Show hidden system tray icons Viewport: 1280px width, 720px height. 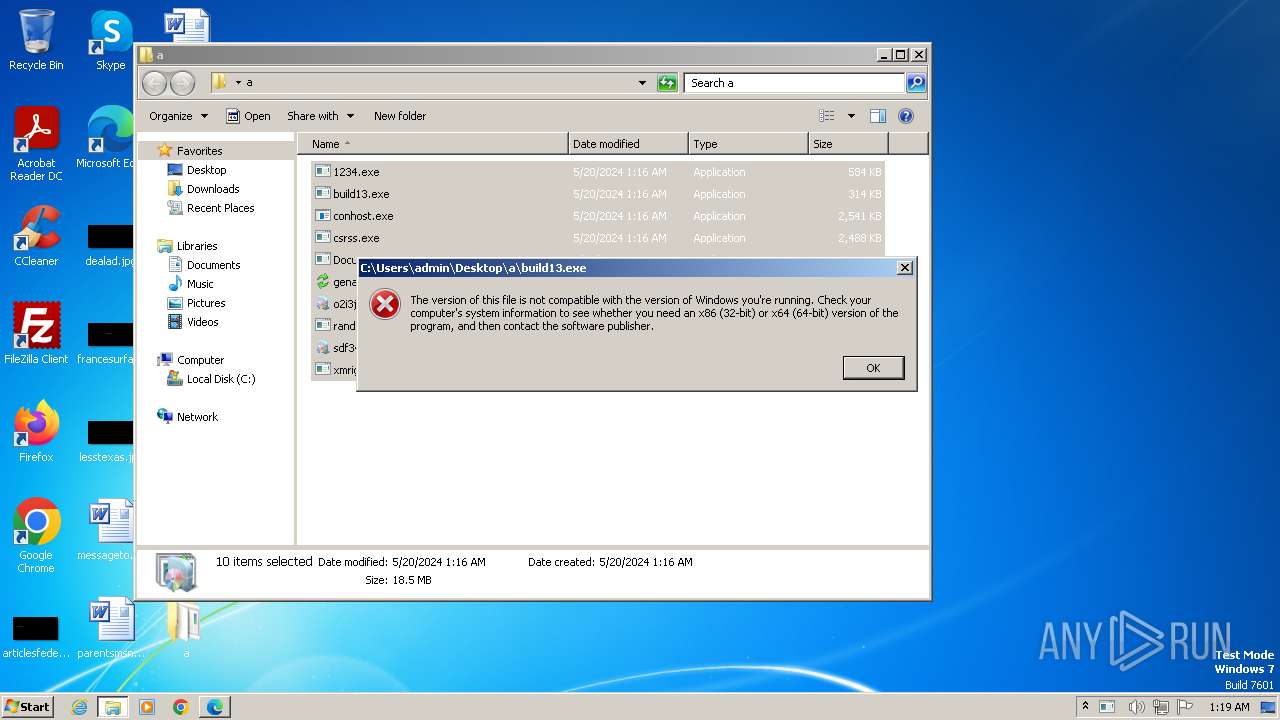tap(1085, 707)
